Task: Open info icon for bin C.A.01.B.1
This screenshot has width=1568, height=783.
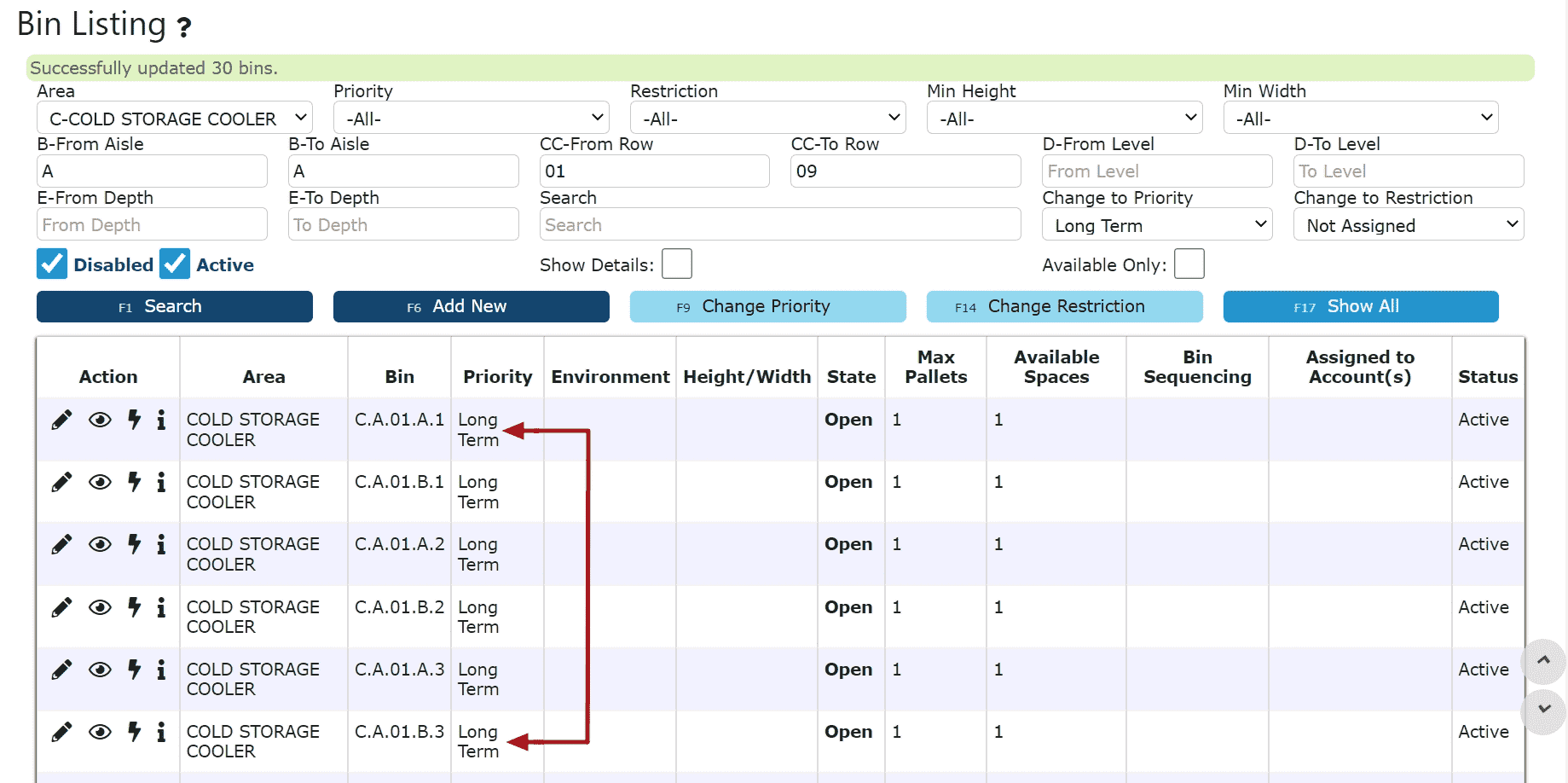Action: click(x=161, y=481)
